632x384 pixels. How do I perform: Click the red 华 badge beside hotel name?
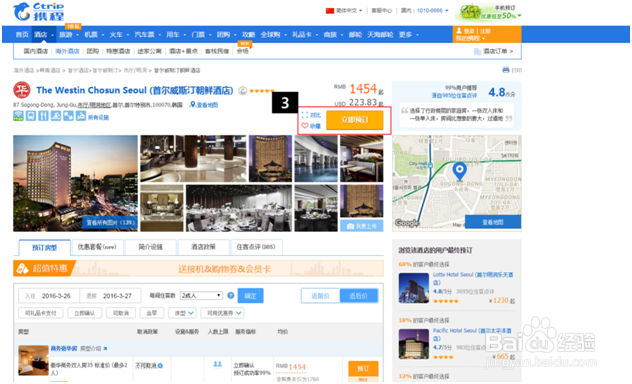22,90
